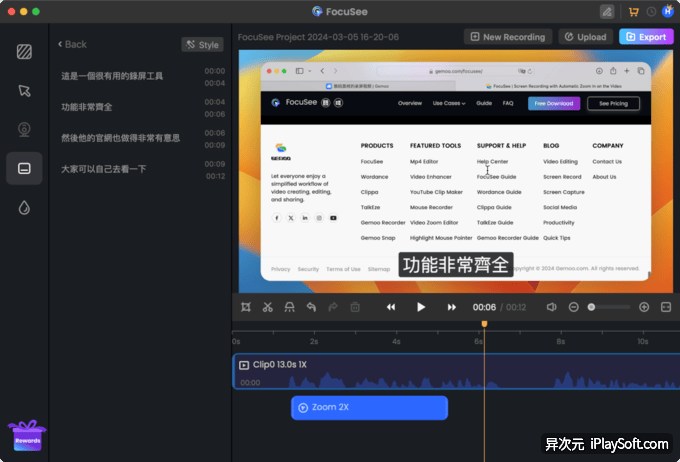Click the crop tool icon
This screenshot has height=462, width=680.
246,307
